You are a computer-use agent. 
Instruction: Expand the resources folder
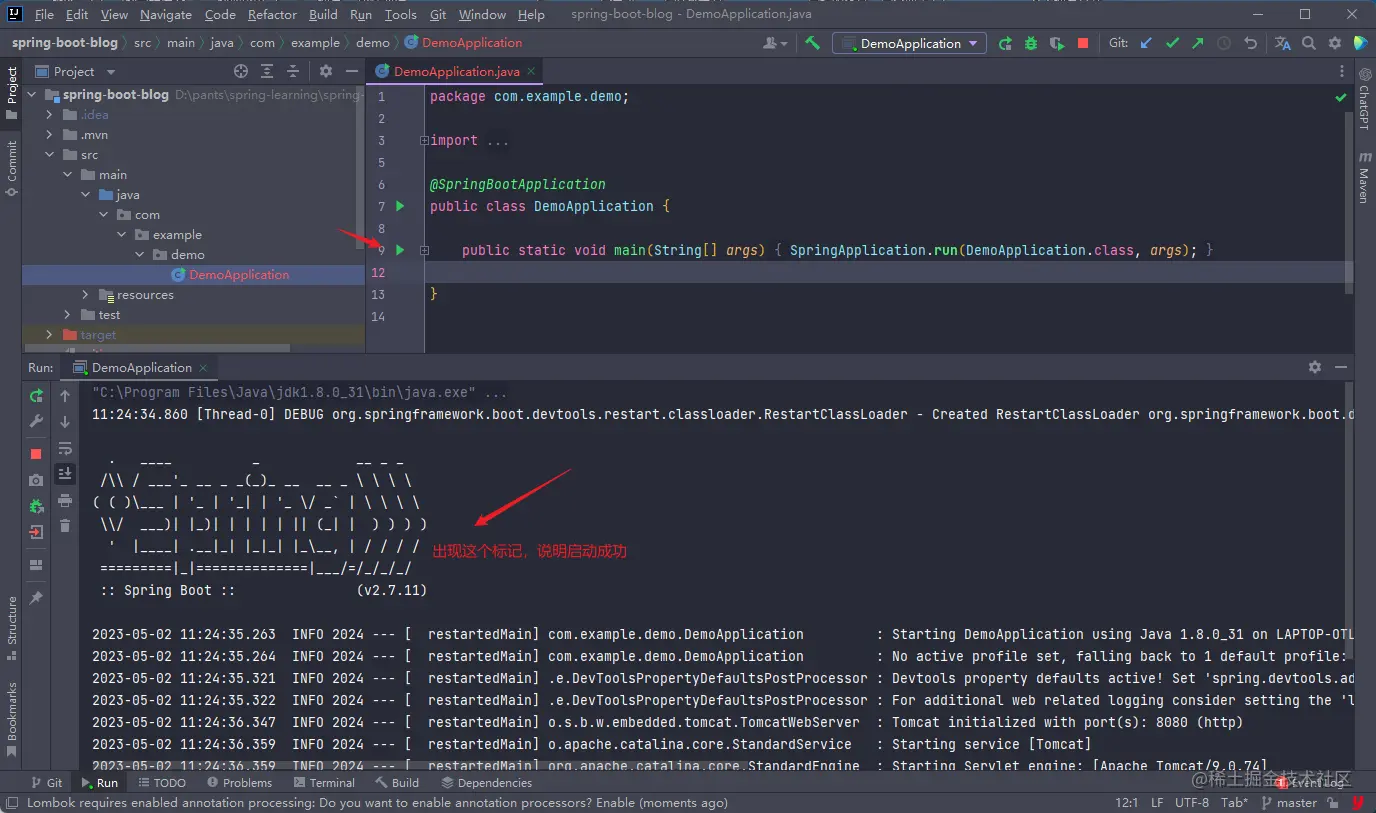tap(86, 295)
